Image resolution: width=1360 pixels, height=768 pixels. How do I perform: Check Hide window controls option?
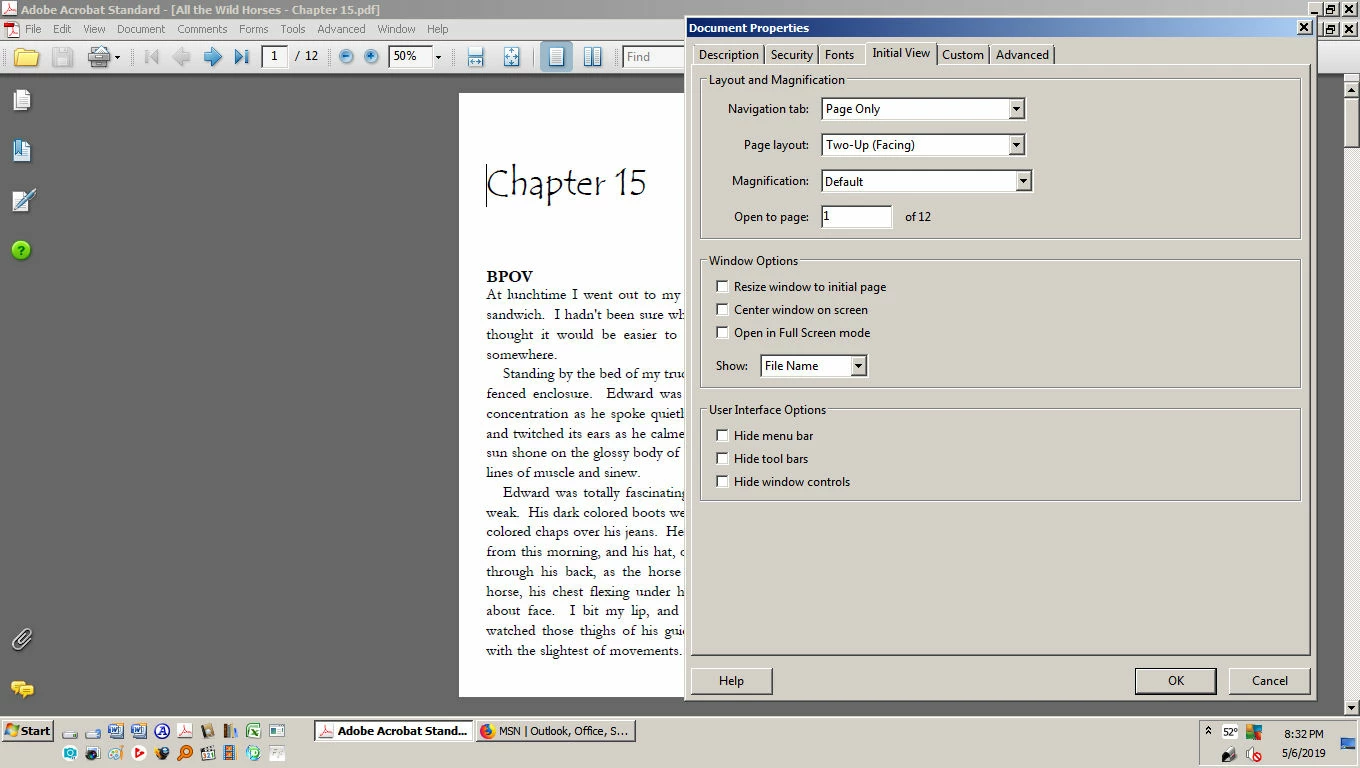coord(722,481)
